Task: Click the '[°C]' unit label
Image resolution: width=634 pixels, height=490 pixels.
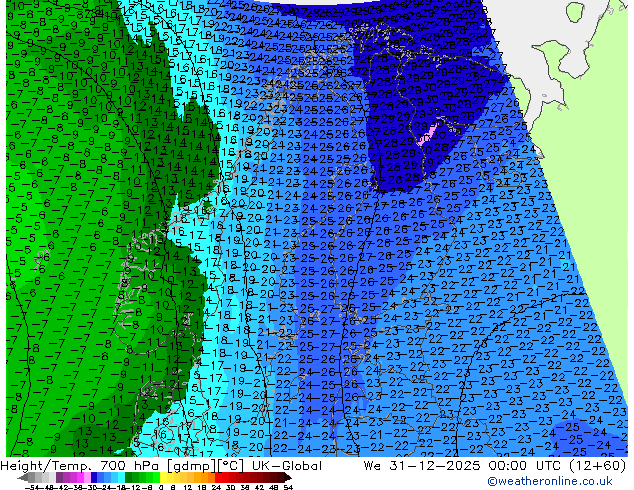Action: 230,466
